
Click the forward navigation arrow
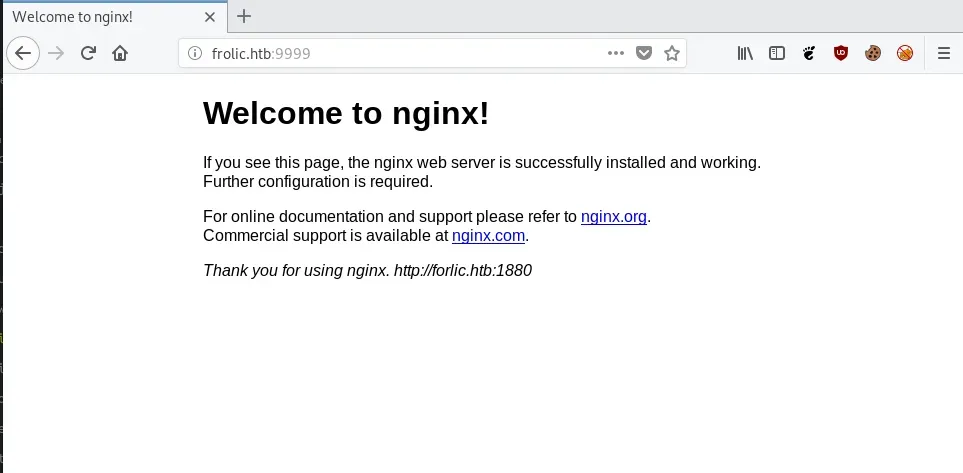[56, 54]
